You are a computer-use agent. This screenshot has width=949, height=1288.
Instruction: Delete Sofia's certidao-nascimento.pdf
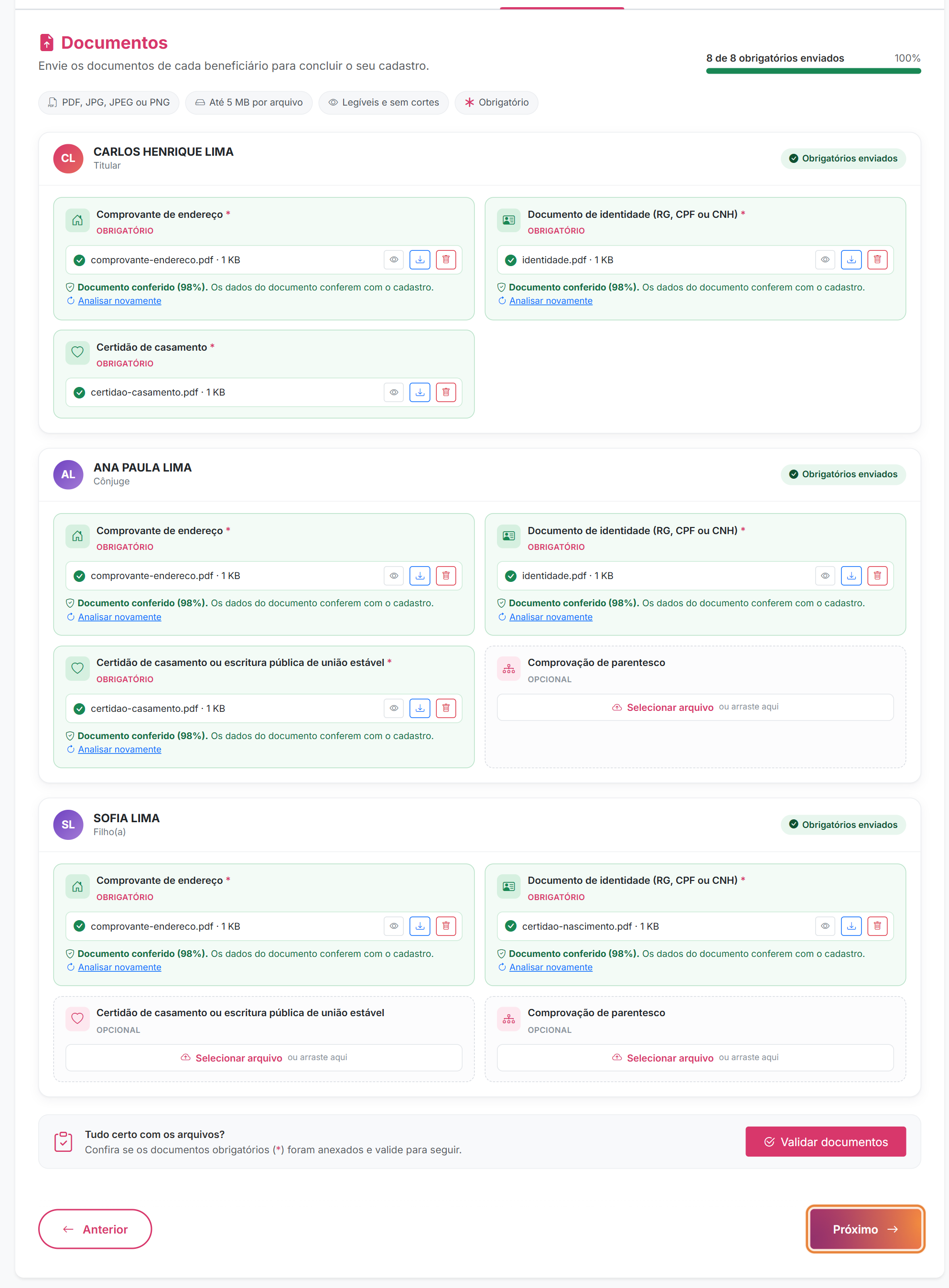877,926
